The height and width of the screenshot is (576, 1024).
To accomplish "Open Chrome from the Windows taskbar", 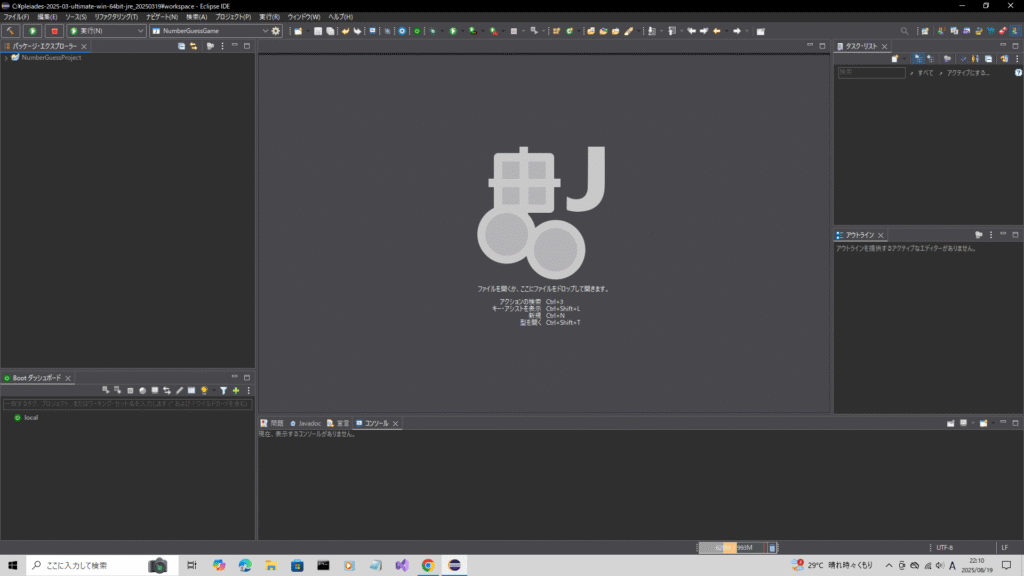I will [428, 566].
